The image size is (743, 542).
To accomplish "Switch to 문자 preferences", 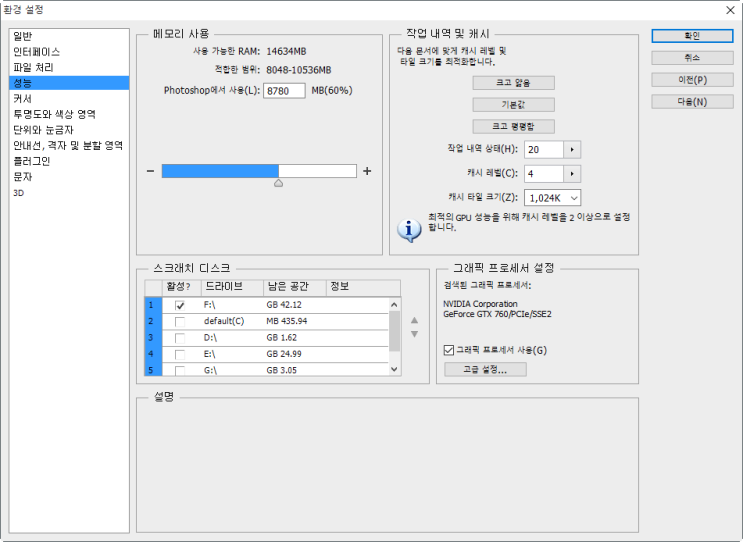I will pos(69,177).
